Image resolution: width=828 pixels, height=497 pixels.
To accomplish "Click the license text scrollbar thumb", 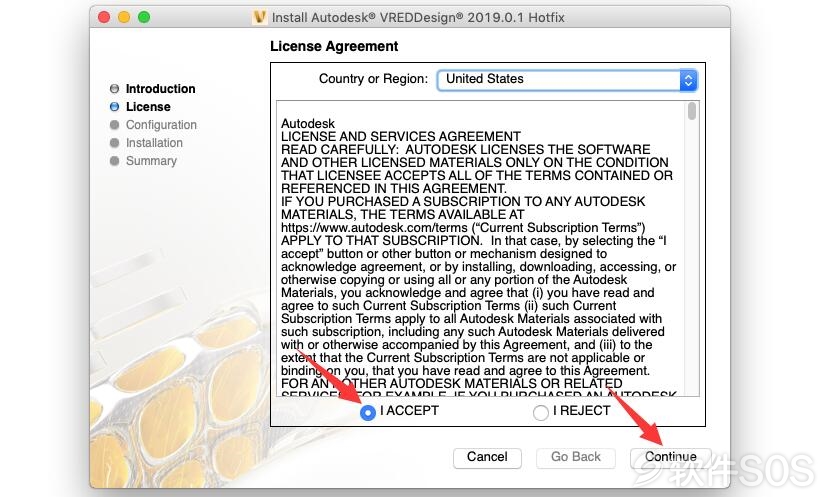I will click(x=692, y=111).
